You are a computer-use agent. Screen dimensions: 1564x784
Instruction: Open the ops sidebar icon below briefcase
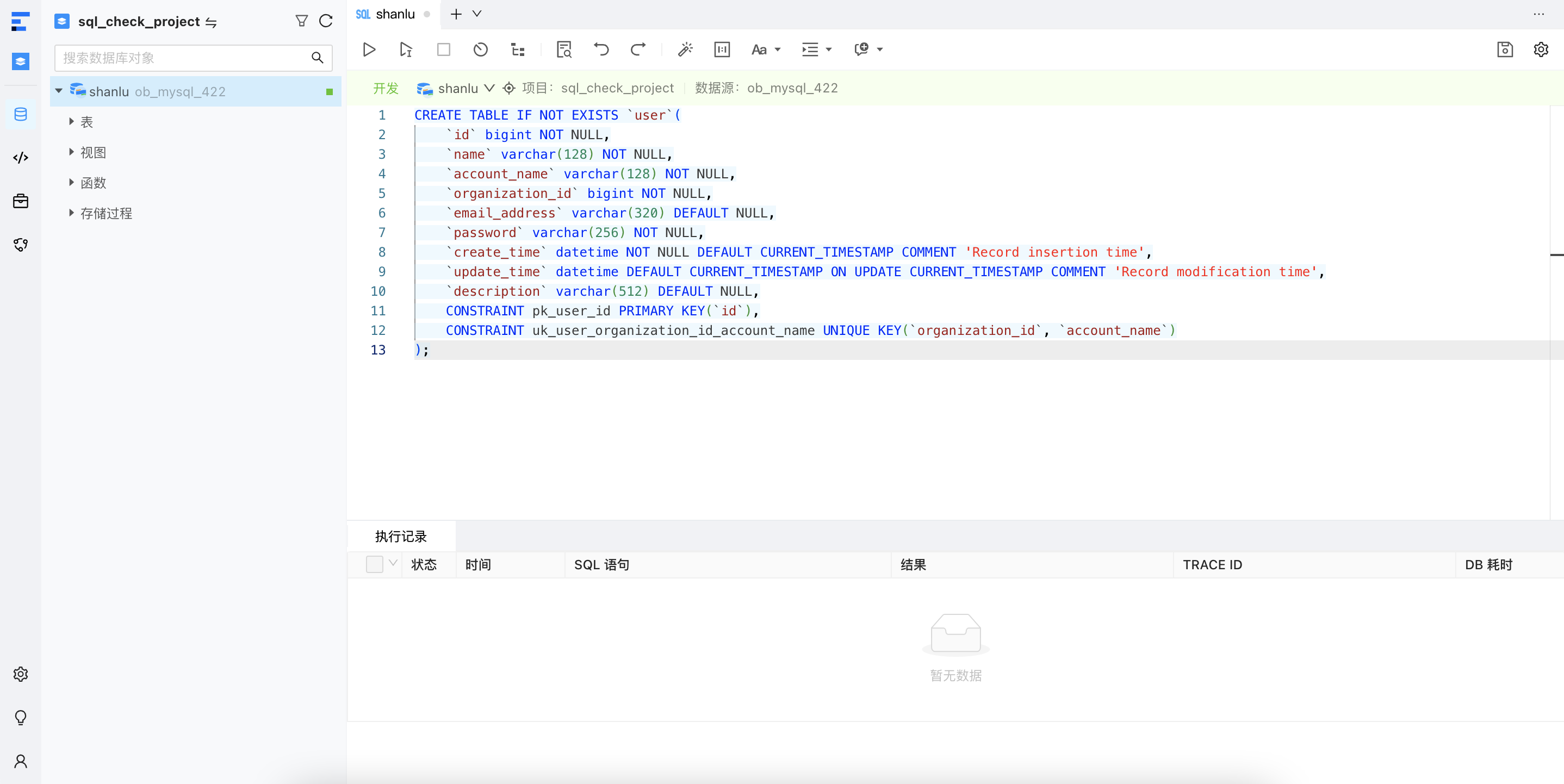[21, 245]
